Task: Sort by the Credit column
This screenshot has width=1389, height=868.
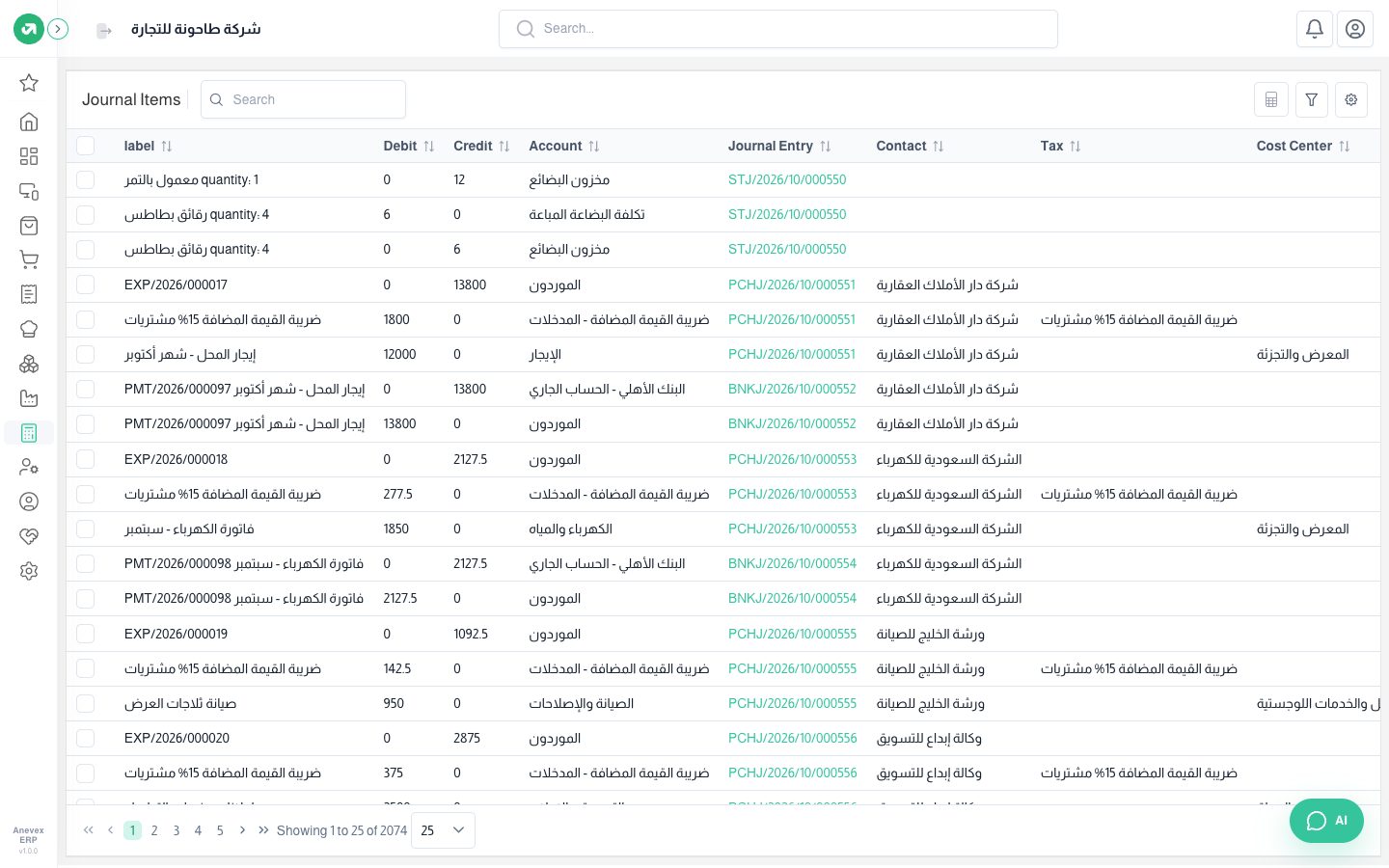Action: point(481,146)
